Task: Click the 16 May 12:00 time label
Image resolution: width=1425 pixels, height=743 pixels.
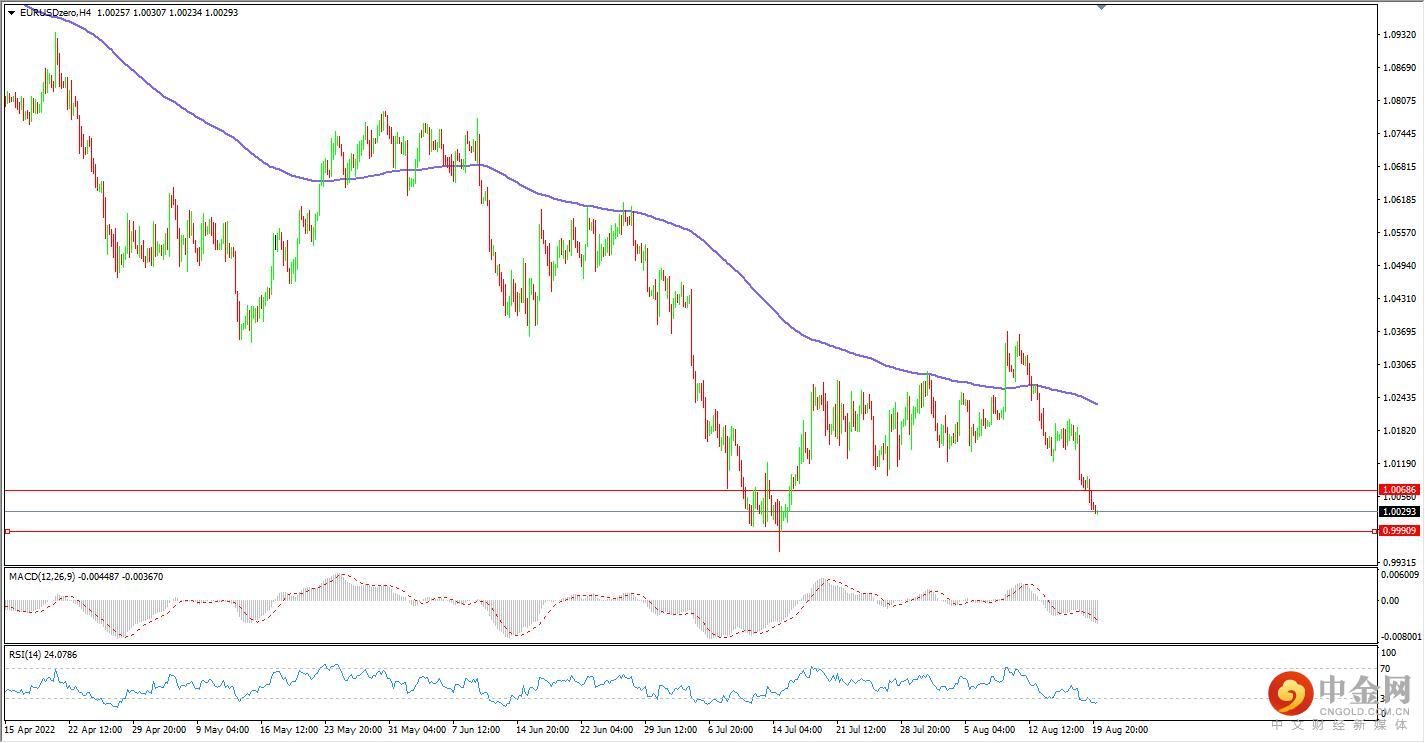Action: coord(289,730)
